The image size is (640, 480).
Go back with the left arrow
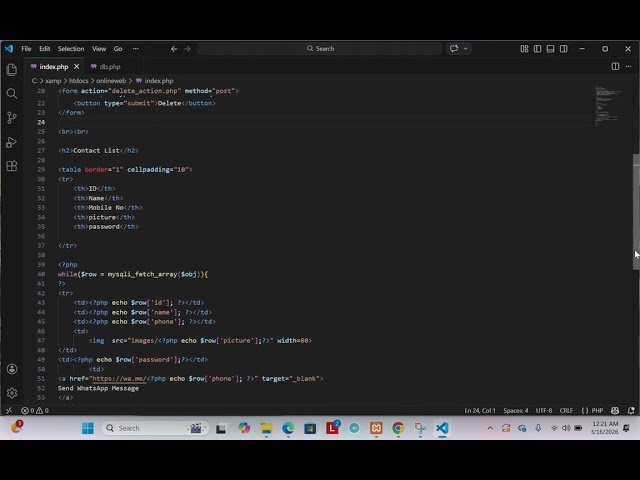click(x=174, y=49)
